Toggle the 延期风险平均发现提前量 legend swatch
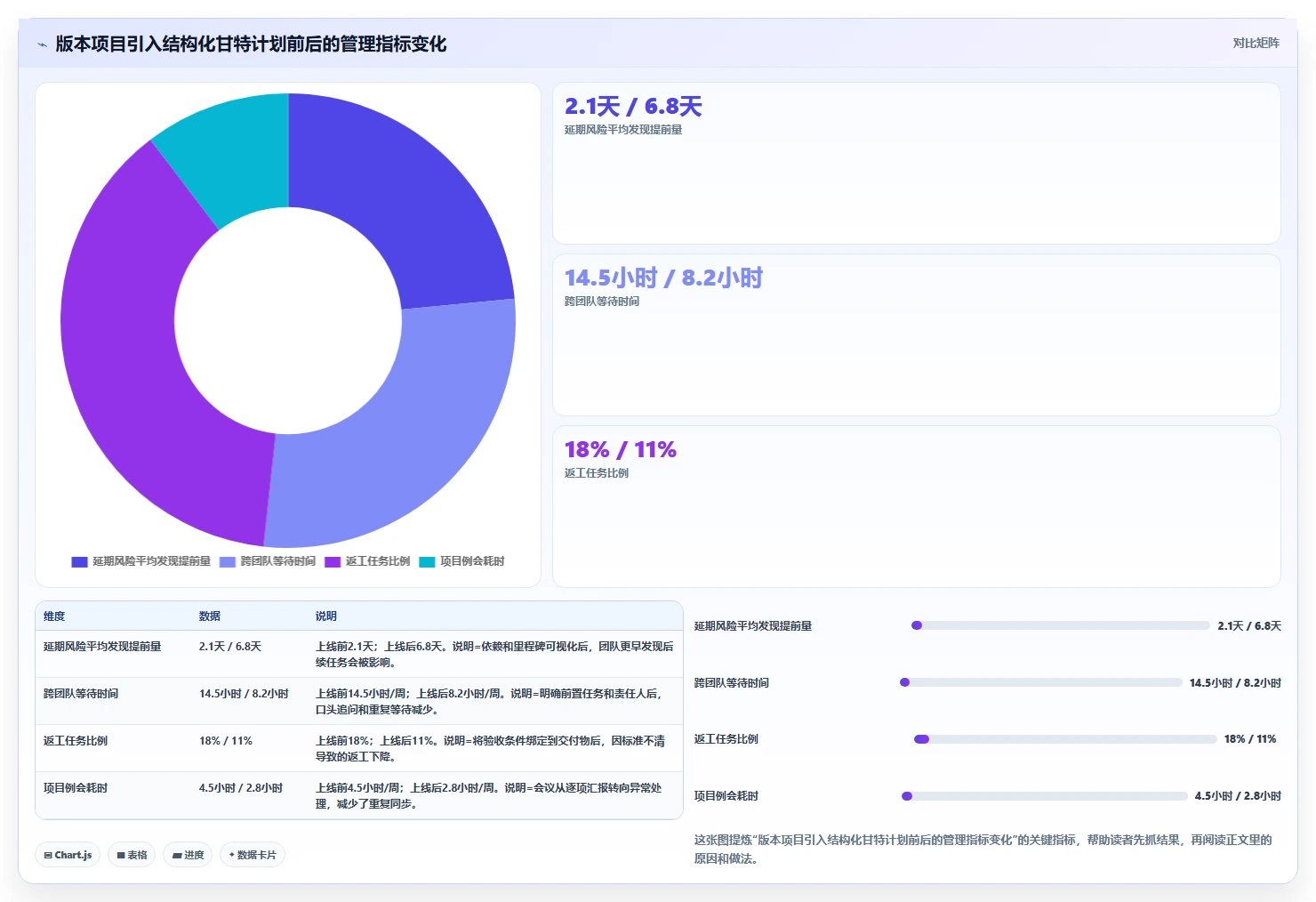This screenshot has height=902, width=1316. pos(79,561)
